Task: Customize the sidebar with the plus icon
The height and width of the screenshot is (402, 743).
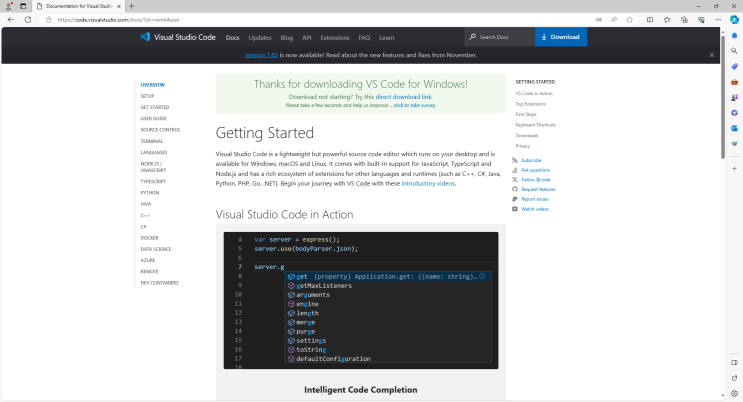Action: point(734,168)
